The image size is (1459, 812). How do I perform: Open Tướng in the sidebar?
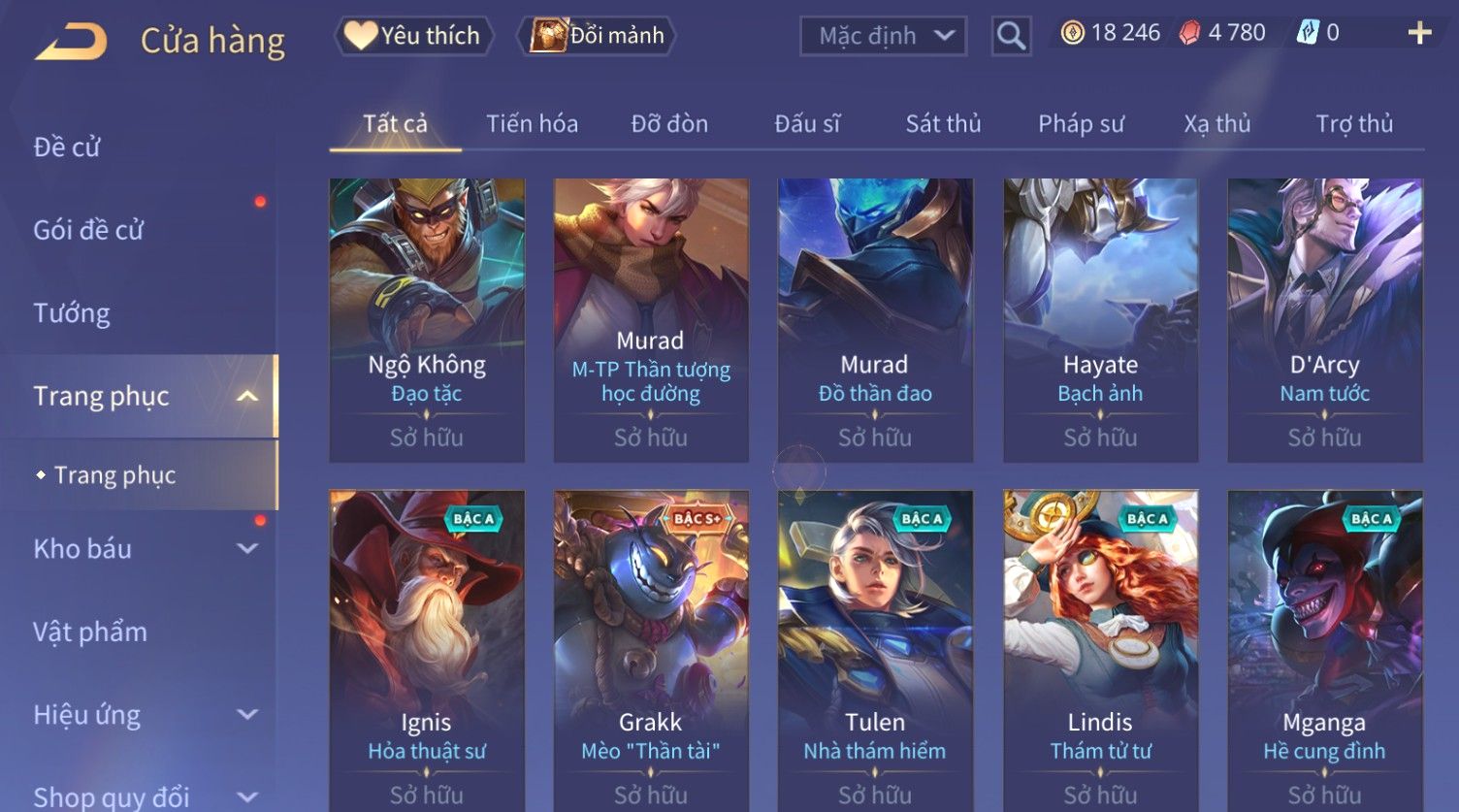[72, 313]
